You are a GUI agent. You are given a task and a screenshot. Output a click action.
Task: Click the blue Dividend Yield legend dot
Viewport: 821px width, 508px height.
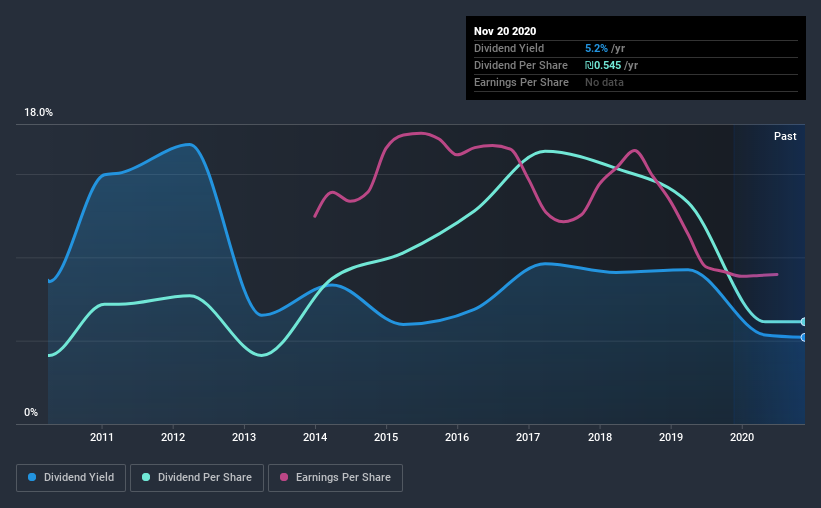(x=32, y=477)
